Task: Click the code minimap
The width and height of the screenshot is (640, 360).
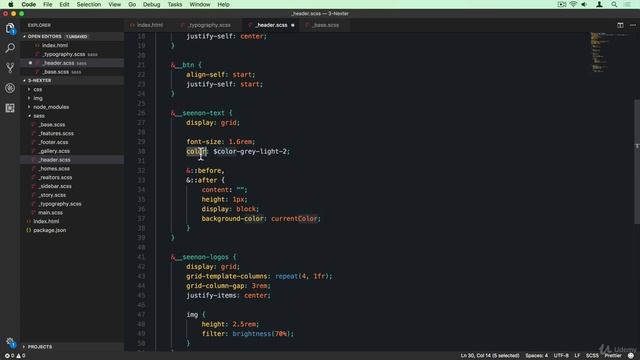Action: (610, 52)
